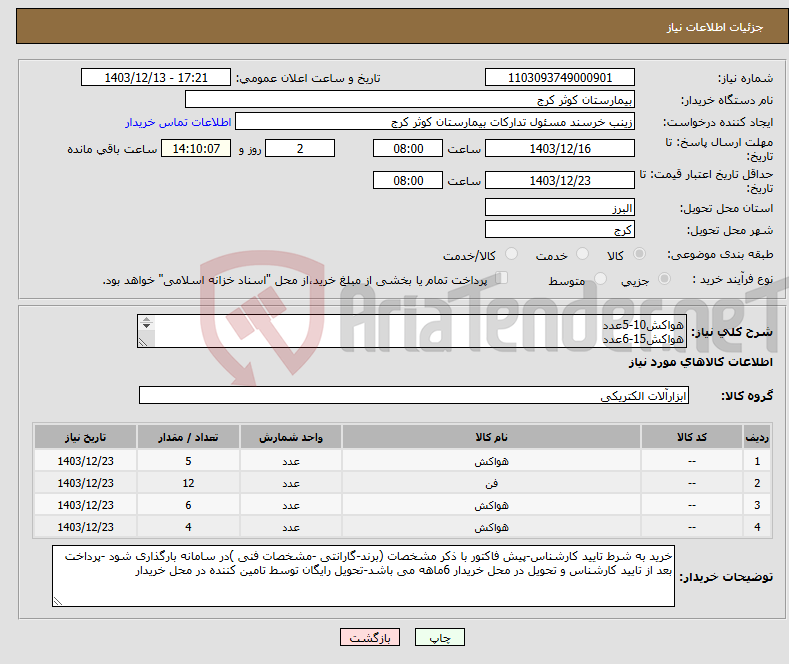The width and height of the screenshot is (789, 664).
Task: Click the نام کالا column header
Action: [491, 437]
